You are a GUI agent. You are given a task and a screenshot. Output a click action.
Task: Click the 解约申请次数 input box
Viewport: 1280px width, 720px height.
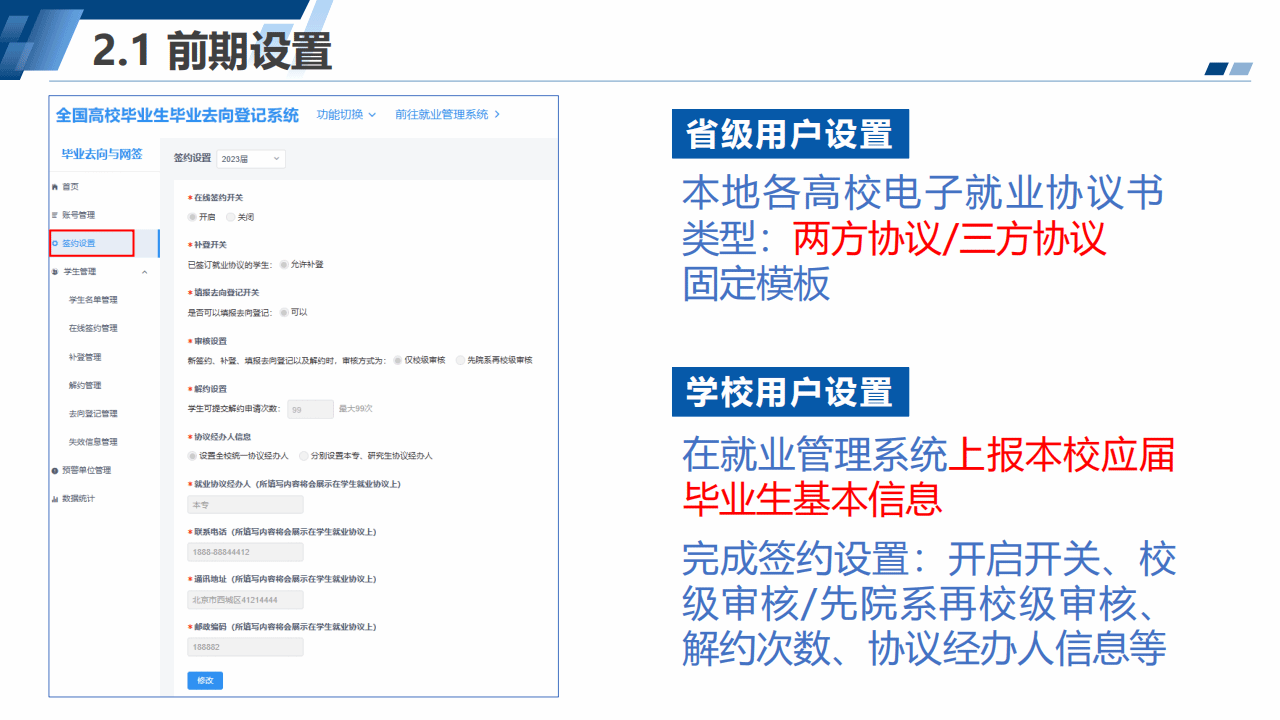(310, 409)
